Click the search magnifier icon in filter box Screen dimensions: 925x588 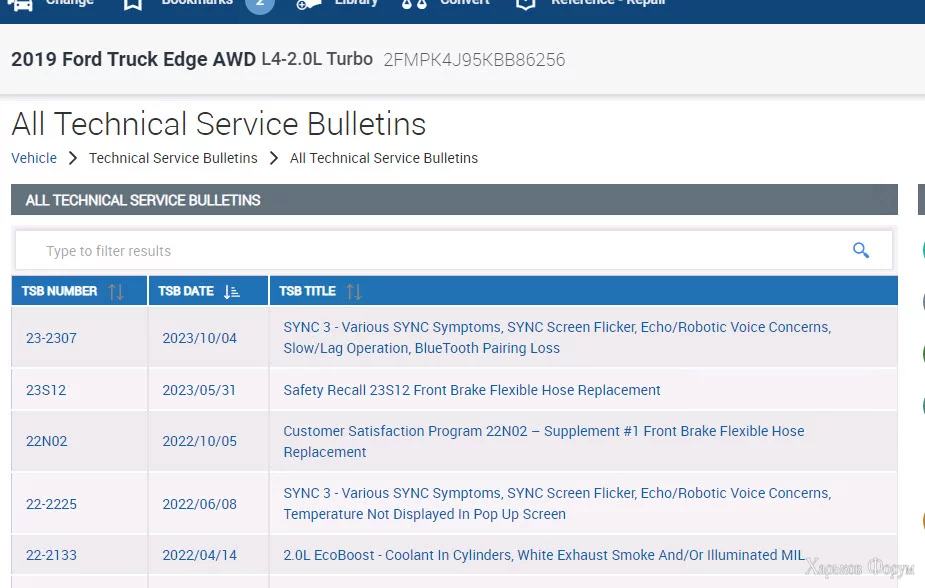coord(860,250)
